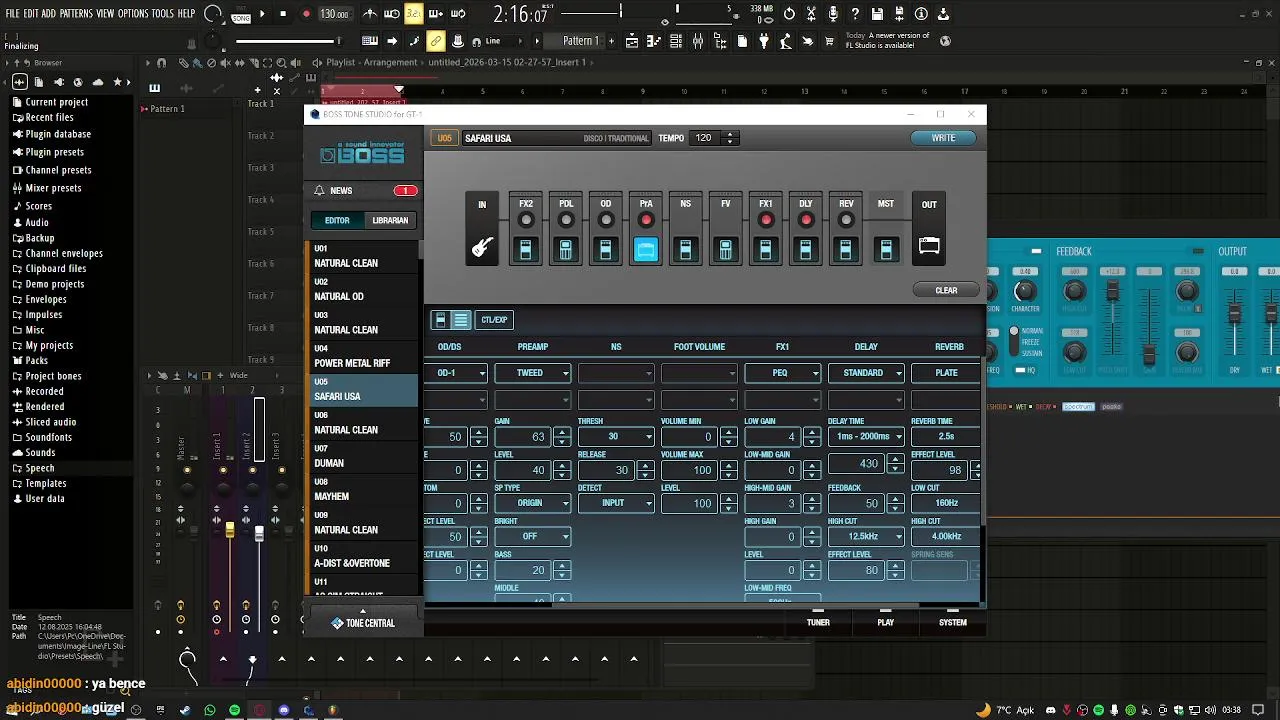Switch to pedal view icon

(x=440, y=320)
